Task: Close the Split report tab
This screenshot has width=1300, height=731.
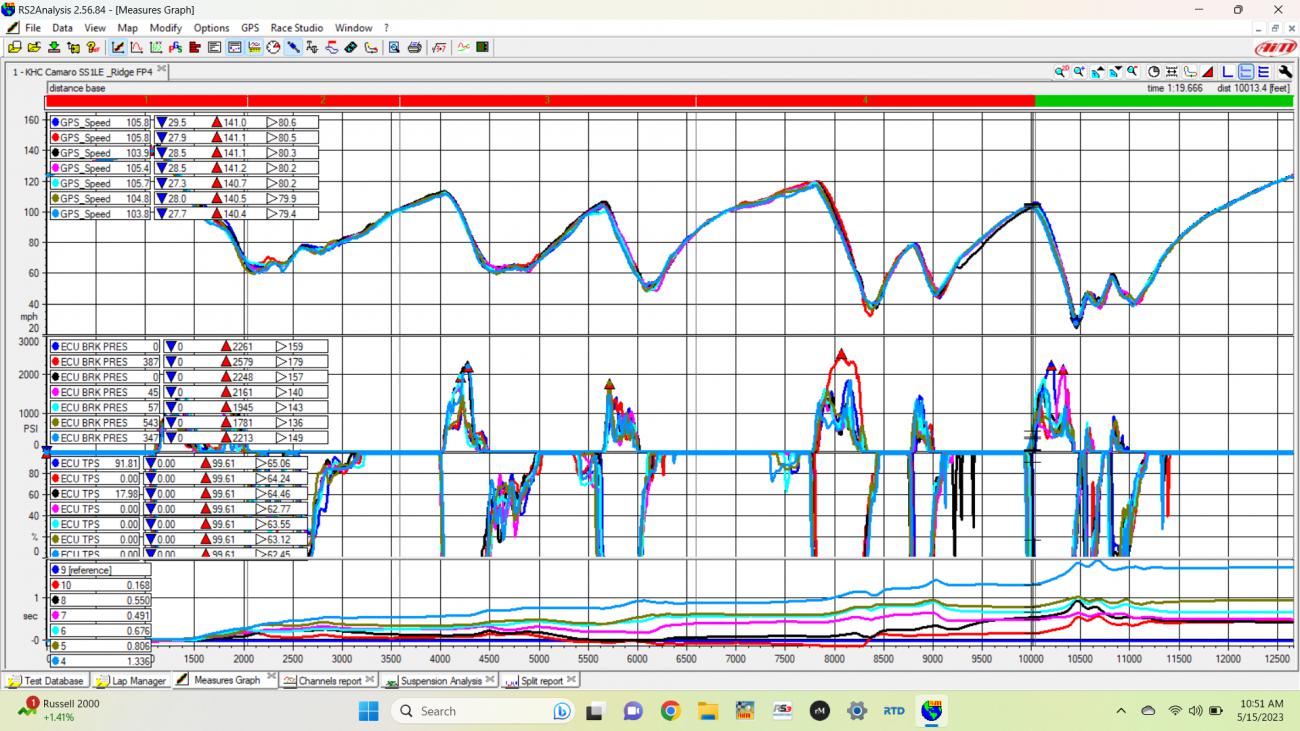Action: pyautogui.click(x=571, y=679)
